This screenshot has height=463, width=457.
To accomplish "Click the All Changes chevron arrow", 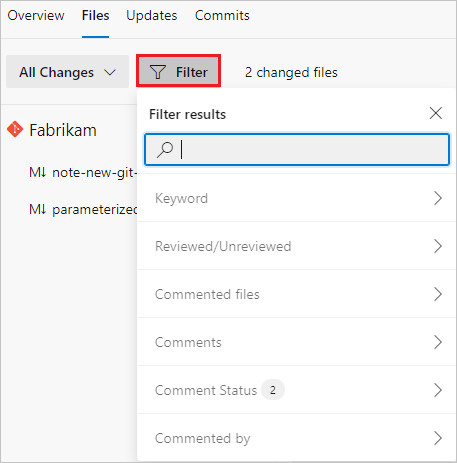I will coord(110,72).
